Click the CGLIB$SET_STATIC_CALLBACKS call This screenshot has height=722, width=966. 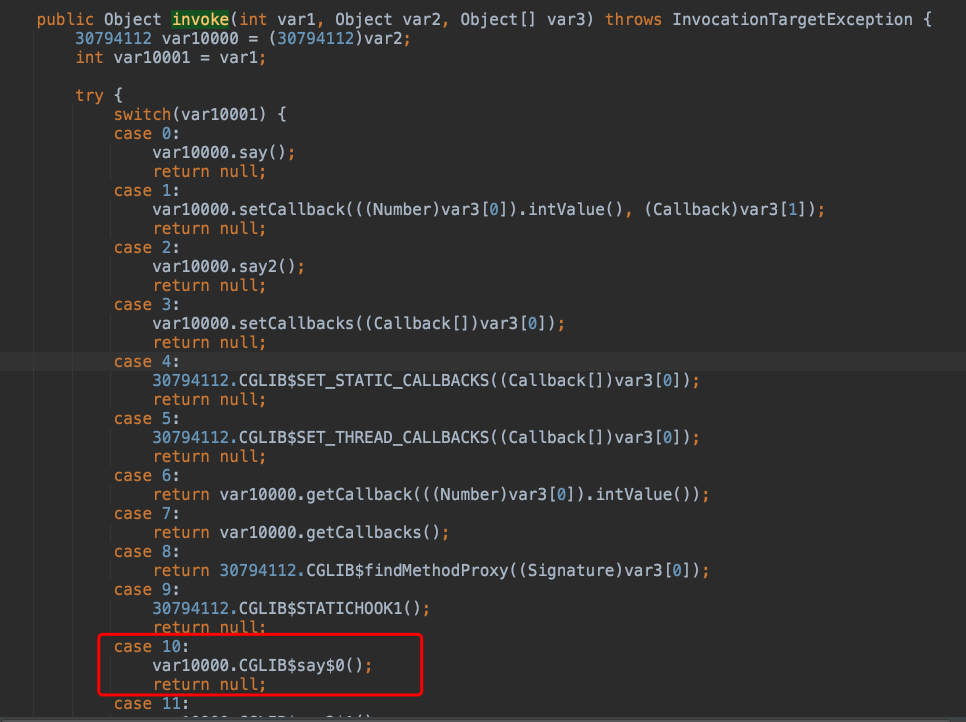[x=426, y=381]
